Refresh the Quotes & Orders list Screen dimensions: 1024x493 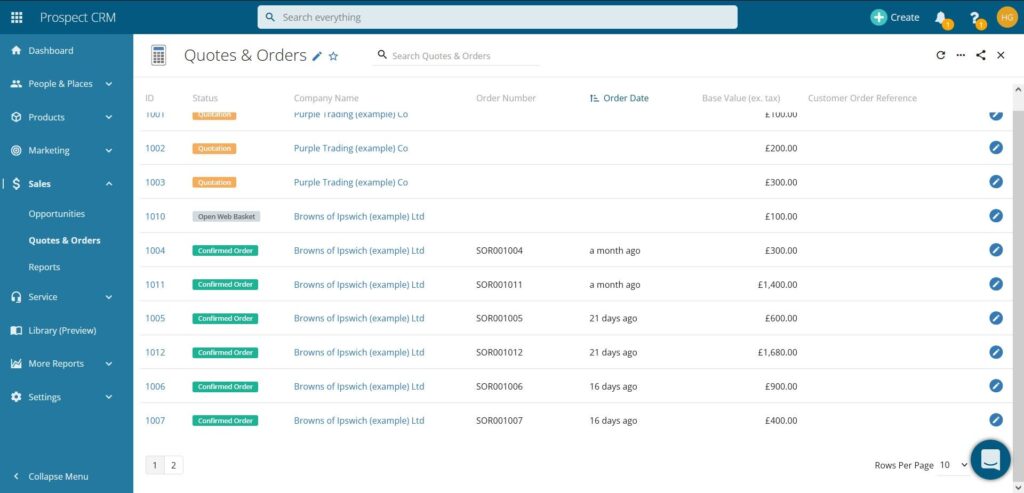[940, 56]
